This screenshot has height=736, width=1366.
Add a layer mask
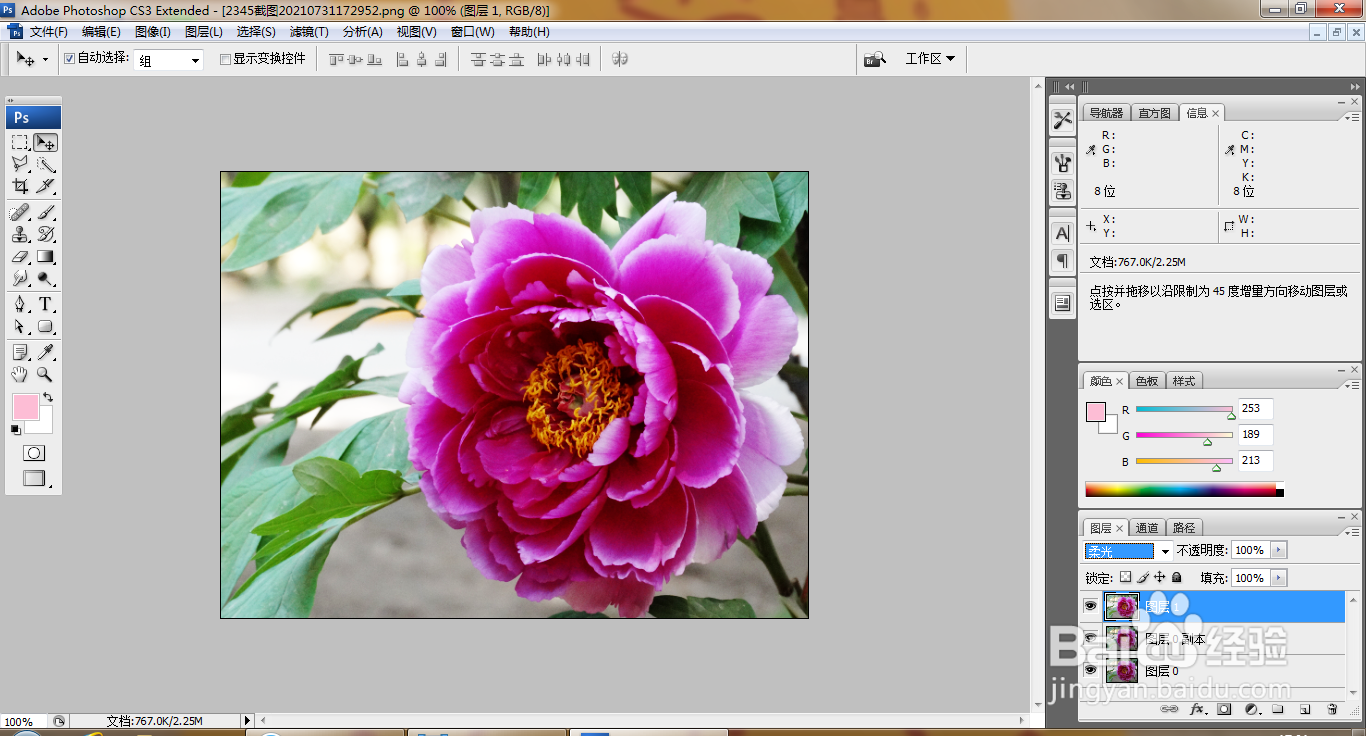1224,709
